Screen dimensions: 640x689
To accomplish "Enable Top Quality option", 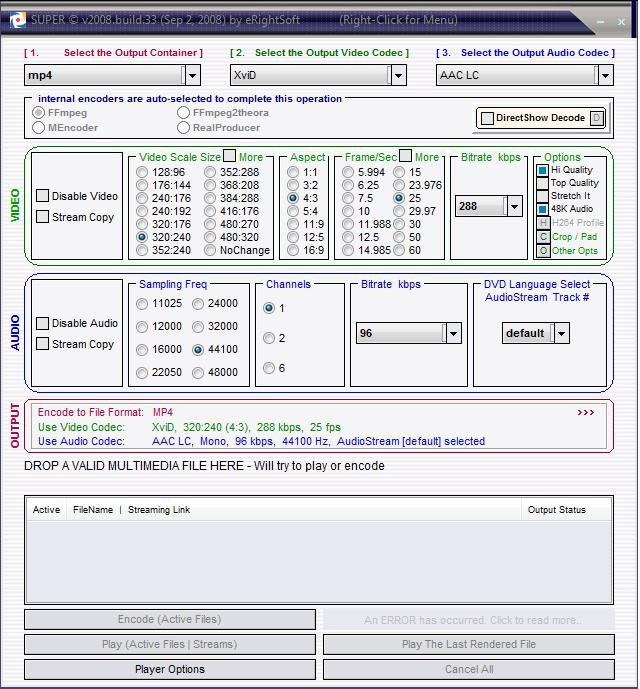I will (543, 183).
